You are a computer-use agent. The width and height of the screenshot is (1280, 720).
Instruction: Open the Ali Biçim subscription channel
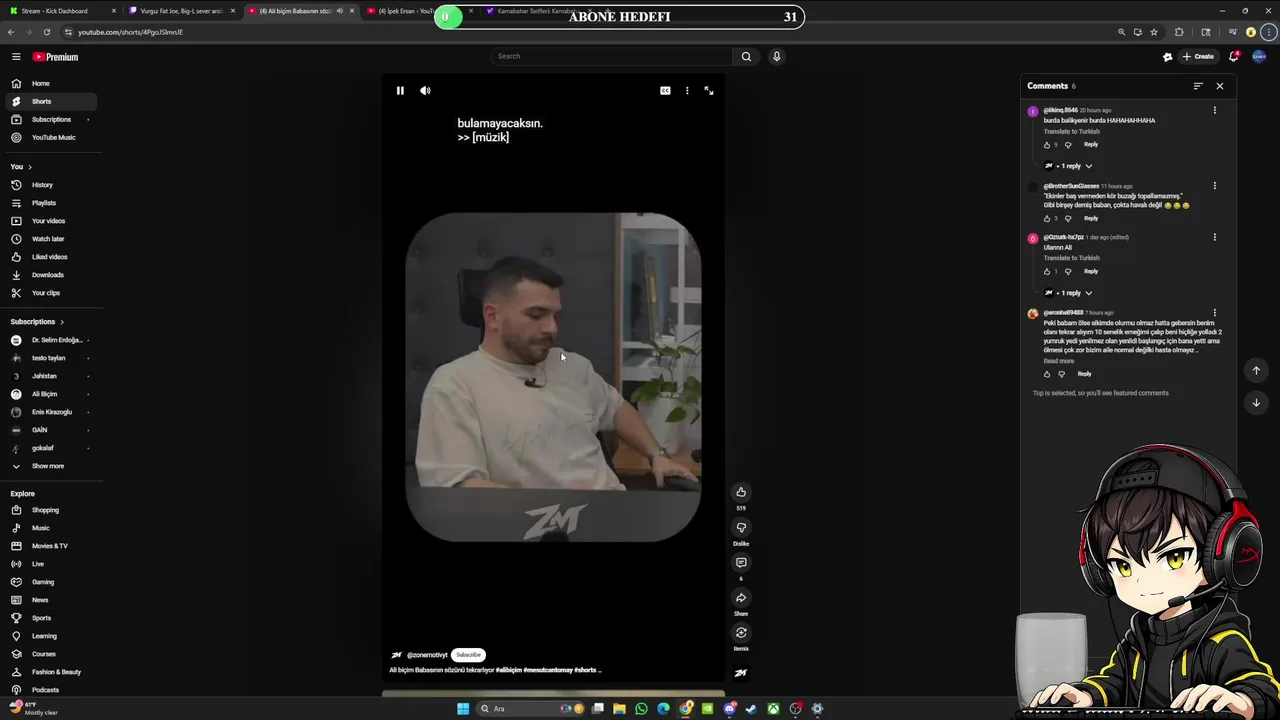[50, 394]
